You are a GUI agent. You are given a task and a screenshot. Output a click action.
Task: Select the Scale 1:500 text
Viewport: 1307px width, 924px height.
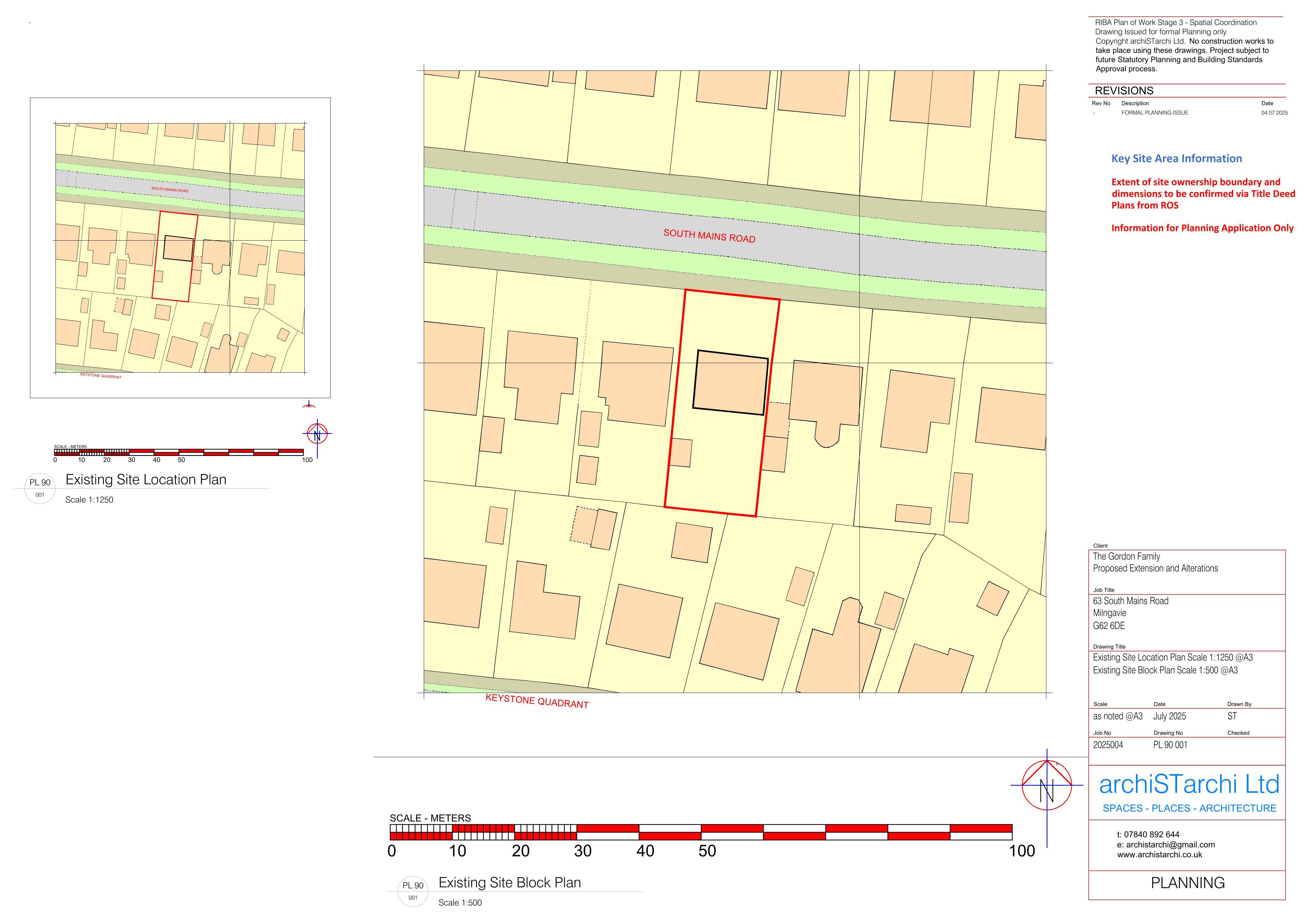[460, 903]
